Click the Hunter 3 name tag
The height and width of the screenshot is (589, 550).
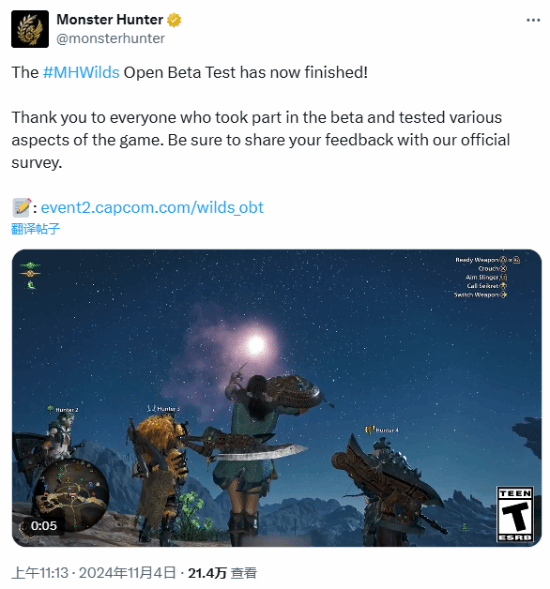click(x=164, y=408)
